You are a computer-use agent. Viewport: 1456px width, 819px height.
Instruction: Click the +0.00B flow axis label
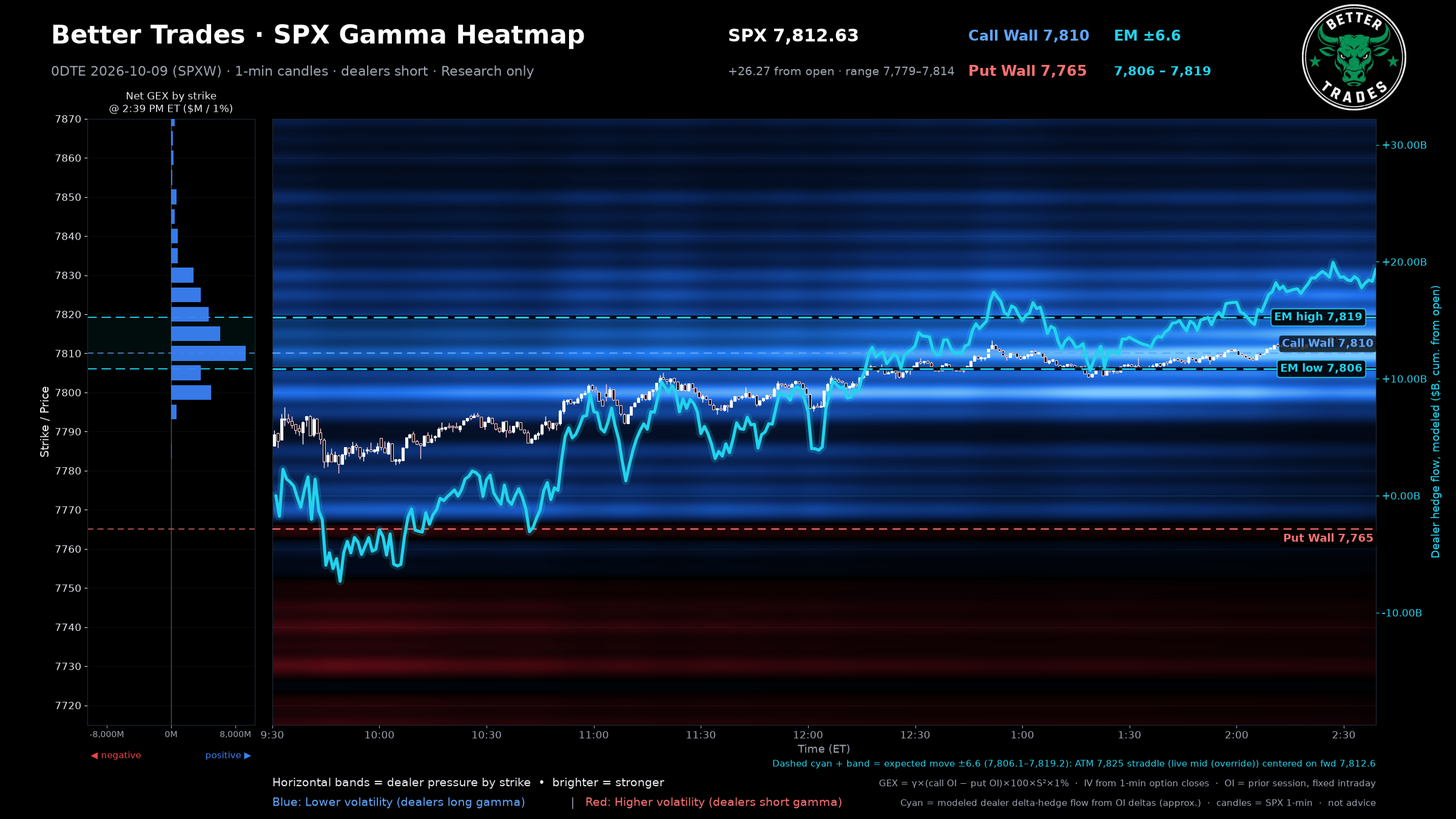[1401, 496]
